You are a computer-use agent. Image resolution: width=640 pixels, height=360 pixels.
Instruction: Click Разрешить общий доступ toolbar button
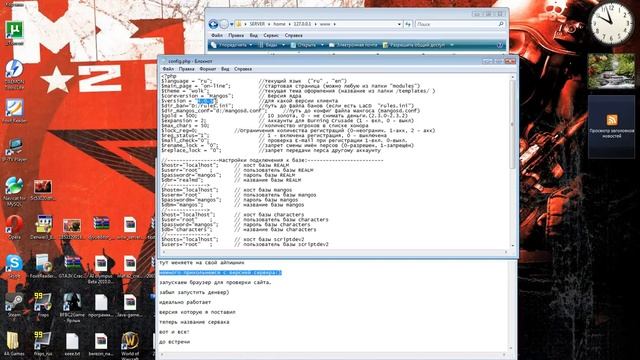[x=414, y=45]
